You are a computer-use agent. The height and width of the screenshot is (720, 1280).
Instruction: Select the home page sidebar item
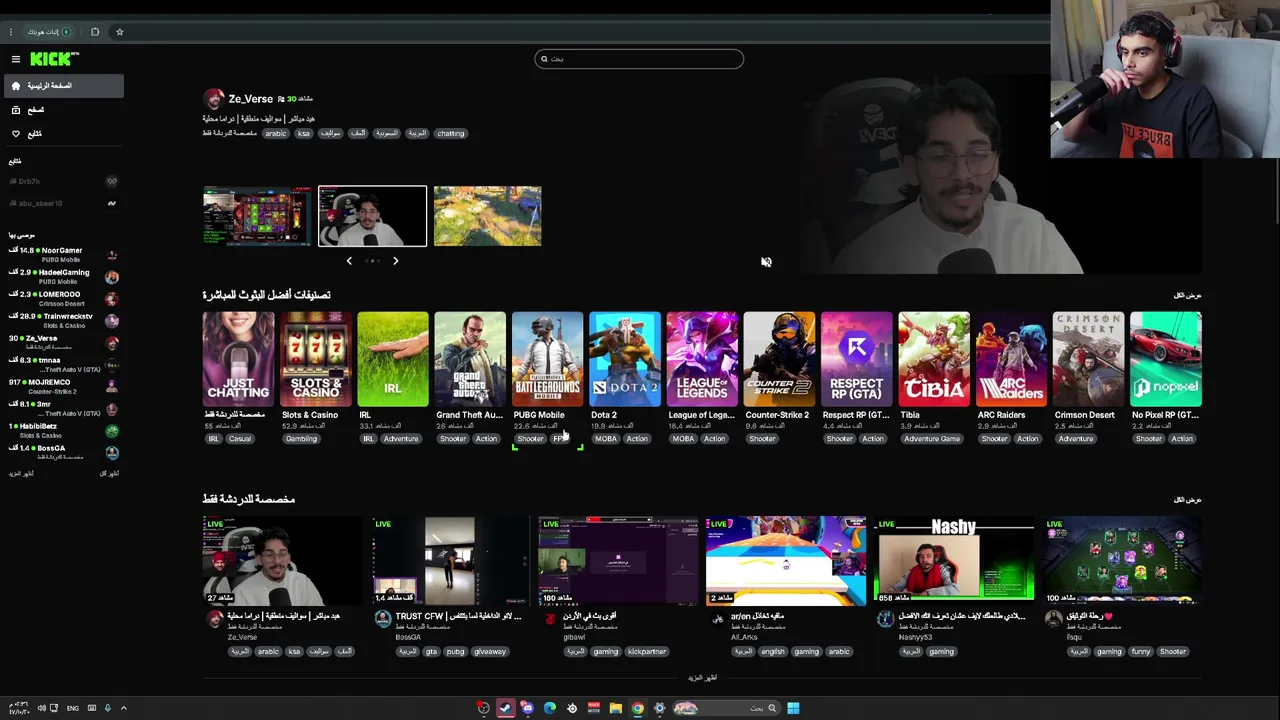pyautogui.click(x=62, y=86)
